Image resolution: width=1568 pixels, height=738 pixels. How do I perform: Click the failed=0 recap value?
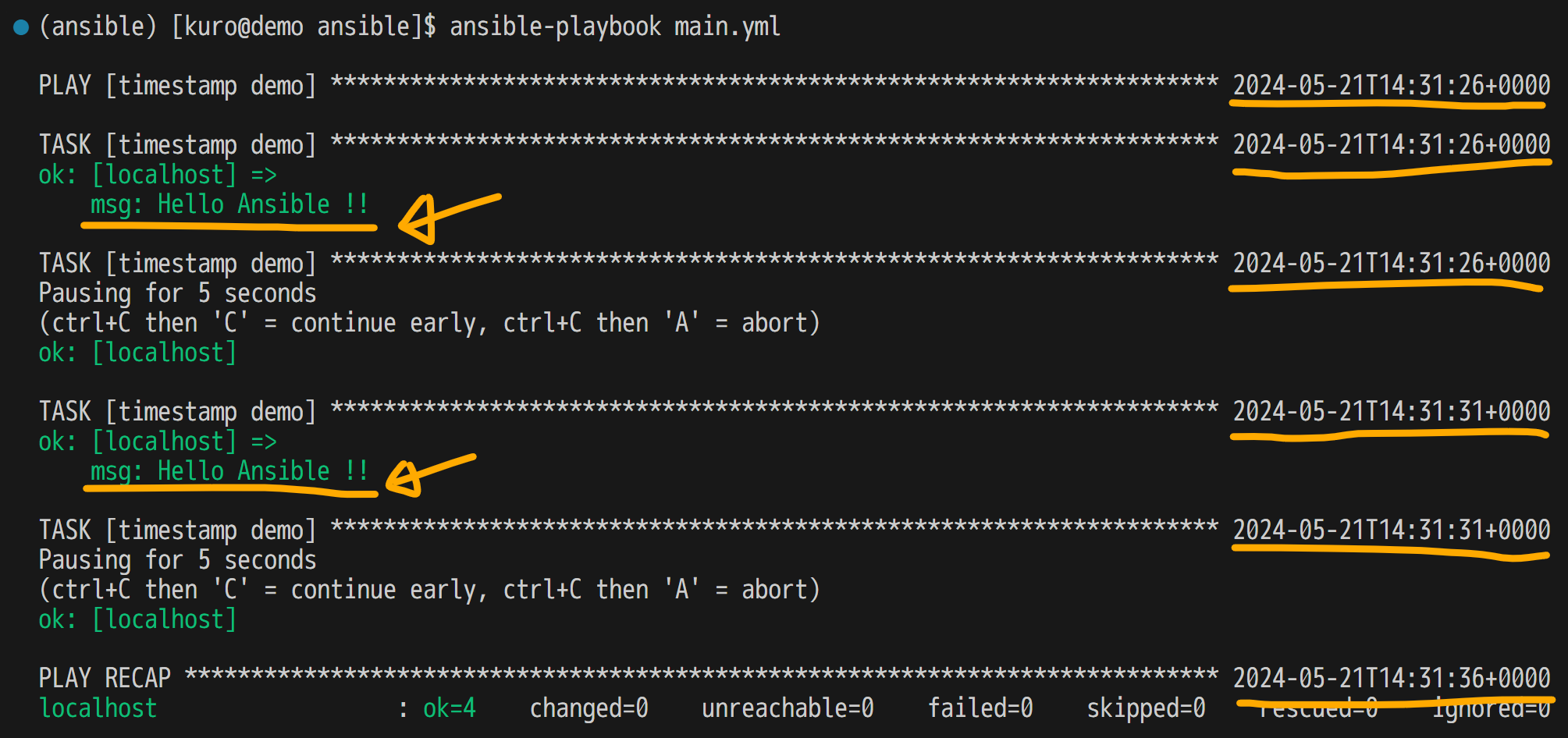pos(980,708)
